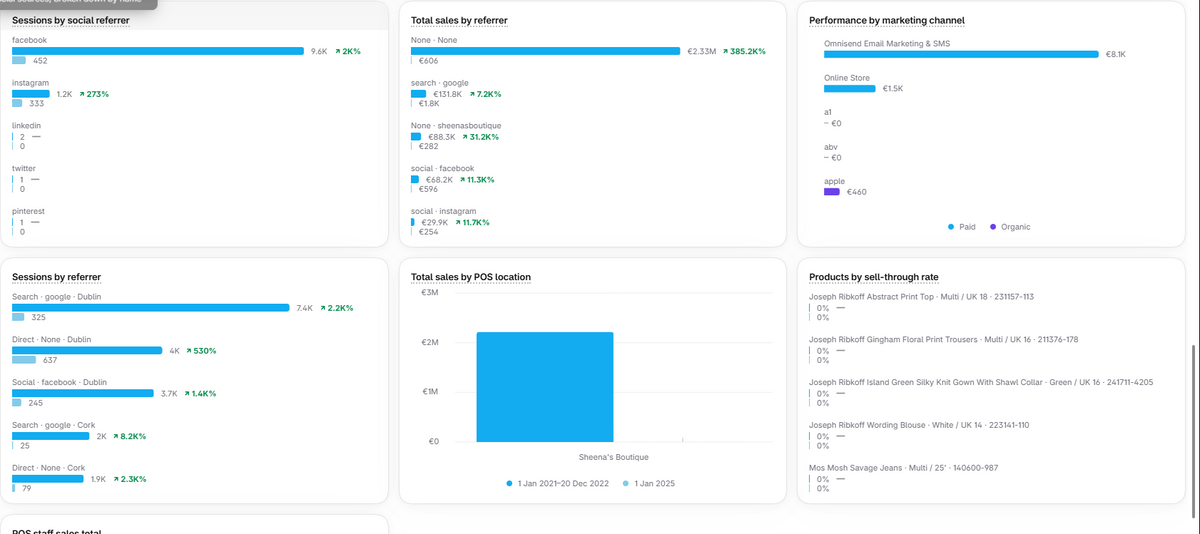Screen dimensions: 1200x534
Task: Click the trend arrow beside 530%
Action: point(189,351)
